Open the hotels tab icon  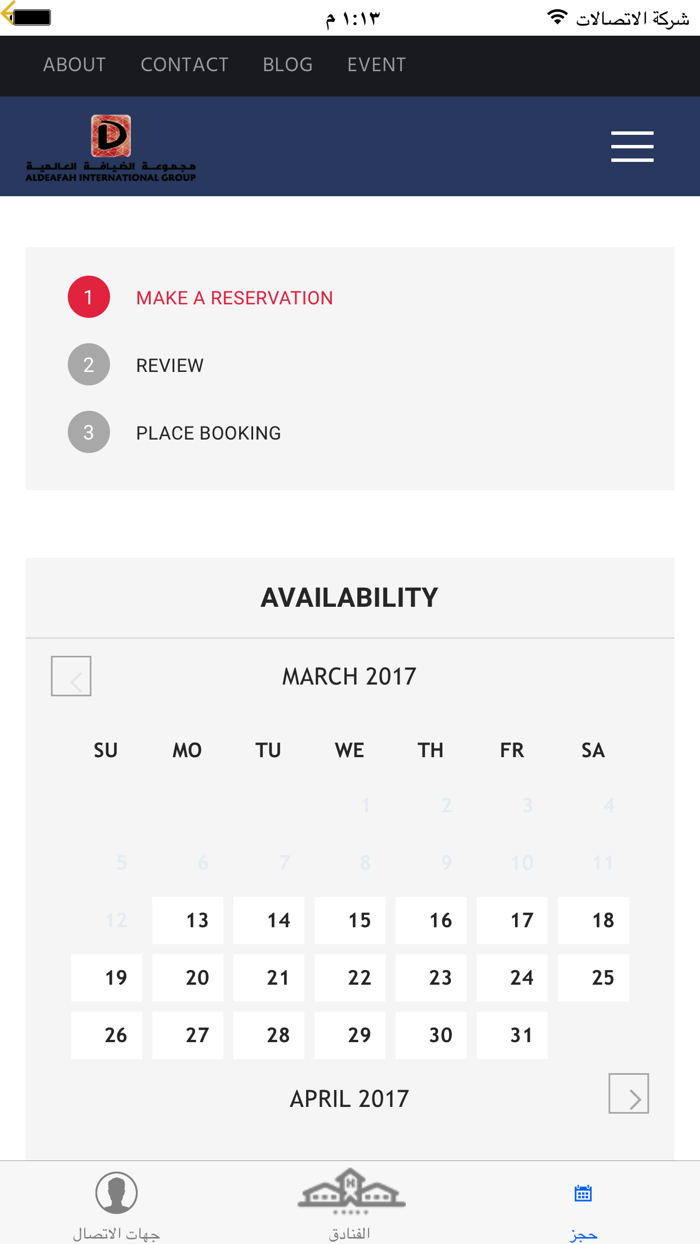pyautogui.click(x=350, y=1191)
